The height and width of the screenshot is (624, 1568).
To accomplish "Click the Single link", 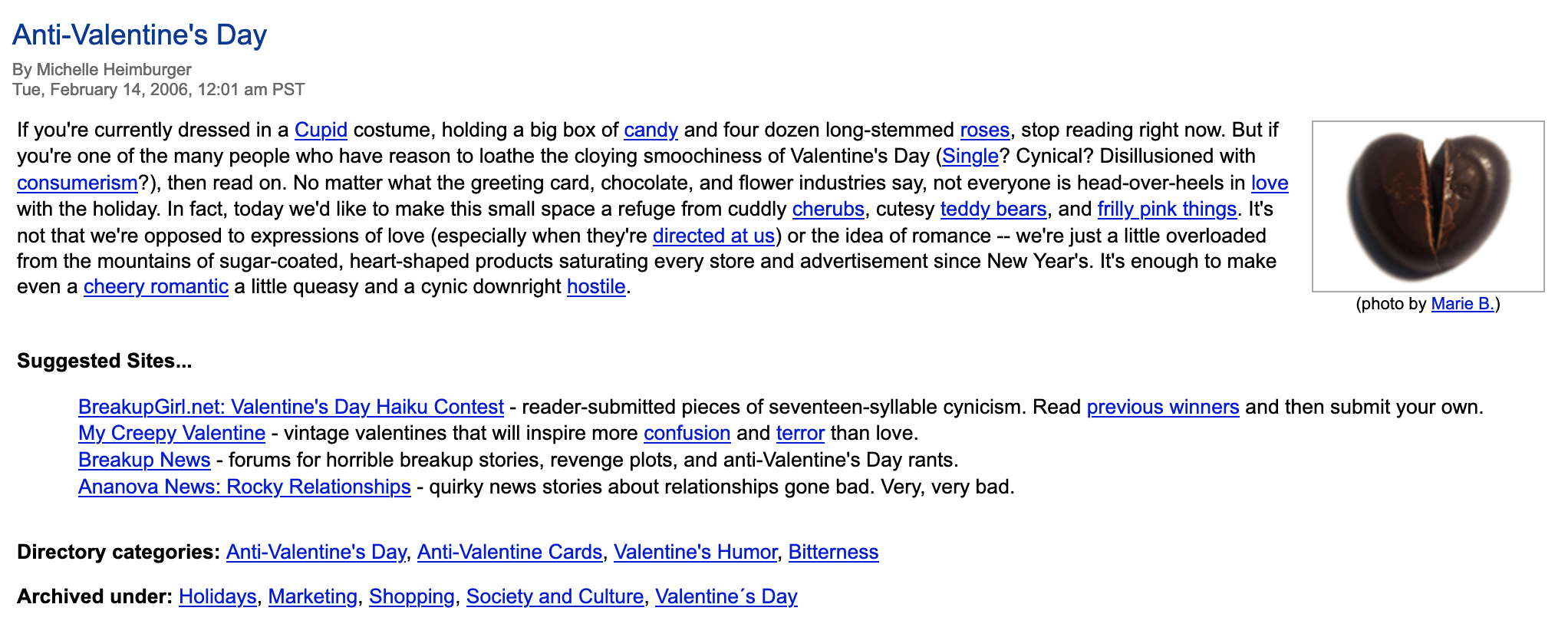I will [x=970, y=156].
